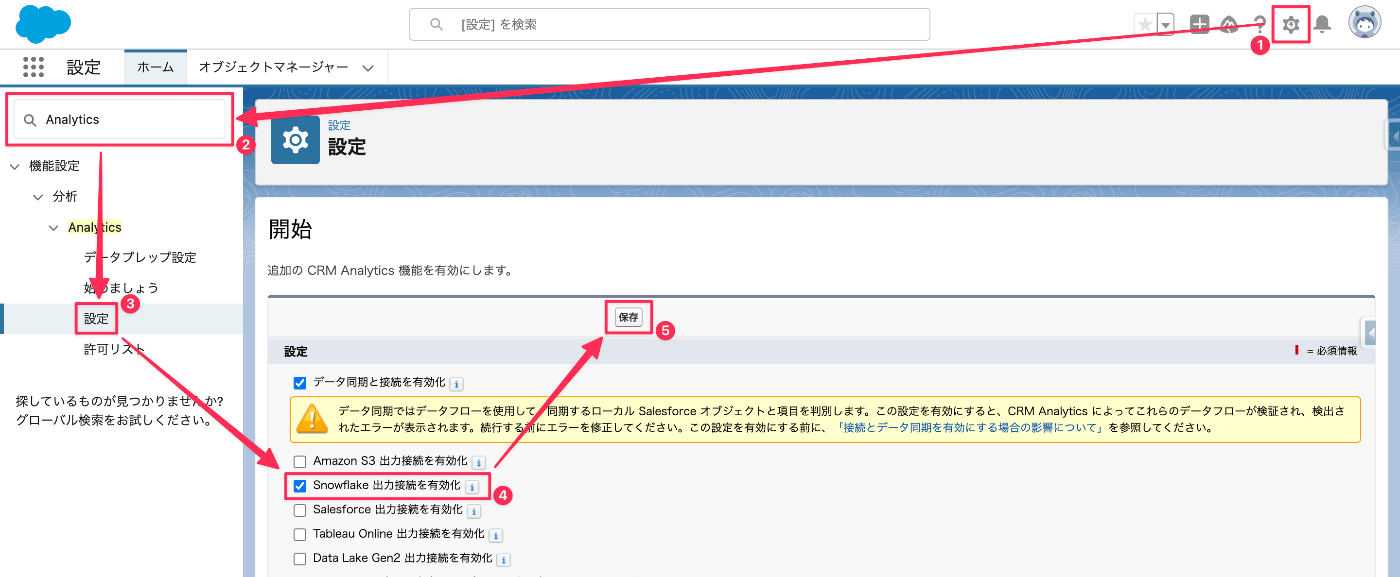
Task: Uncheck データ同期と接続を有効化
Action: [x=300, y=383]
